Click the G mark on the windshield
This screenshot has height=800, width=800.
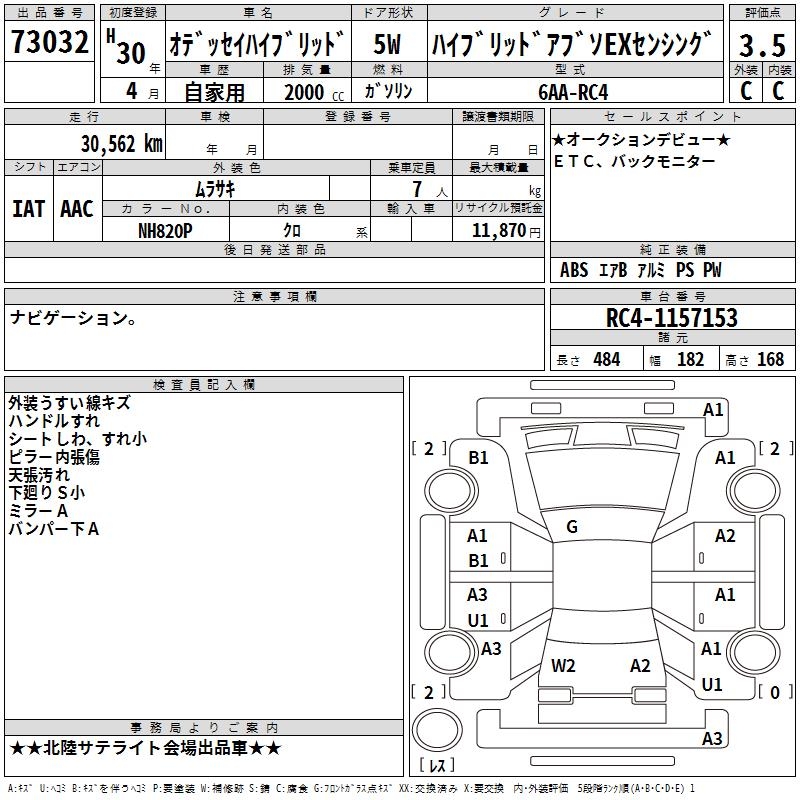[x=572, y=527]
